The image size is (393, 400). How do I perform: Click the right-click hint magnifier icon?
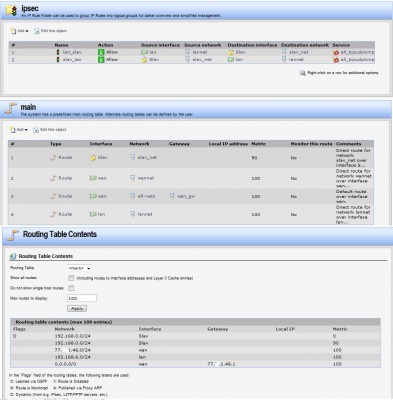point(302,73)
